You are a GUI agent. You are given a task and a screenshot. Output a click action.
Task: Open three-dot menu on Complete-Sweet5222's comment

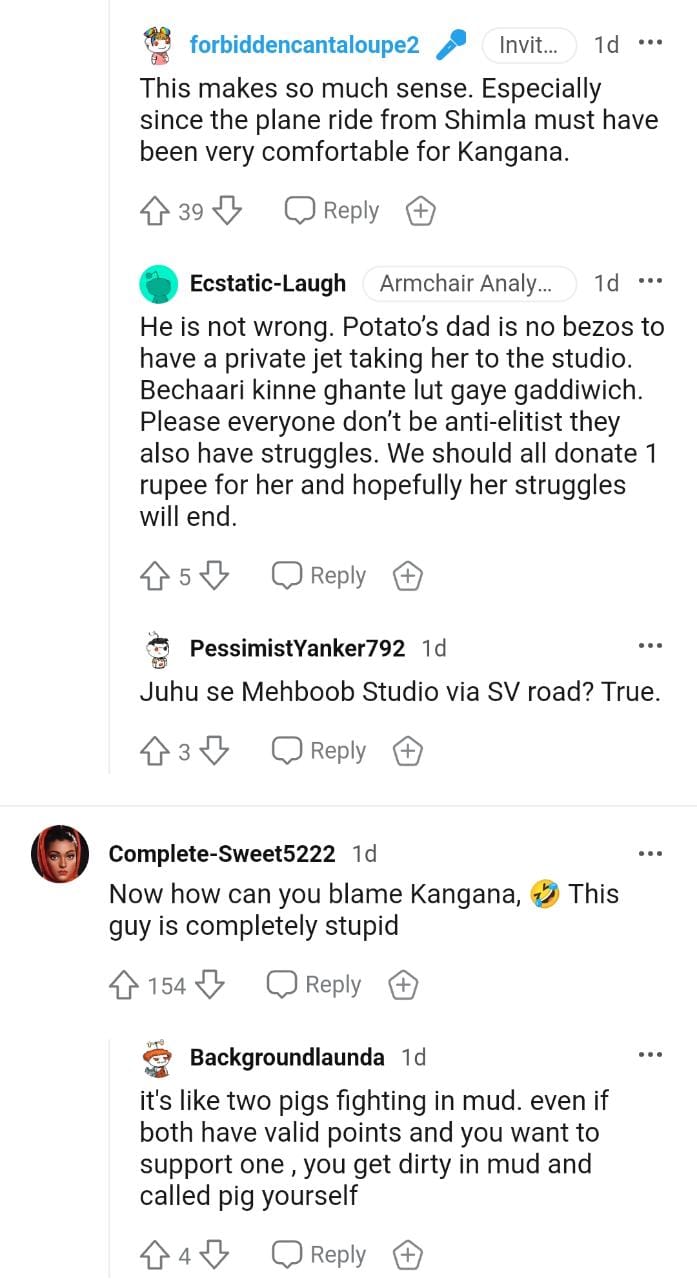tap(650, 854)
